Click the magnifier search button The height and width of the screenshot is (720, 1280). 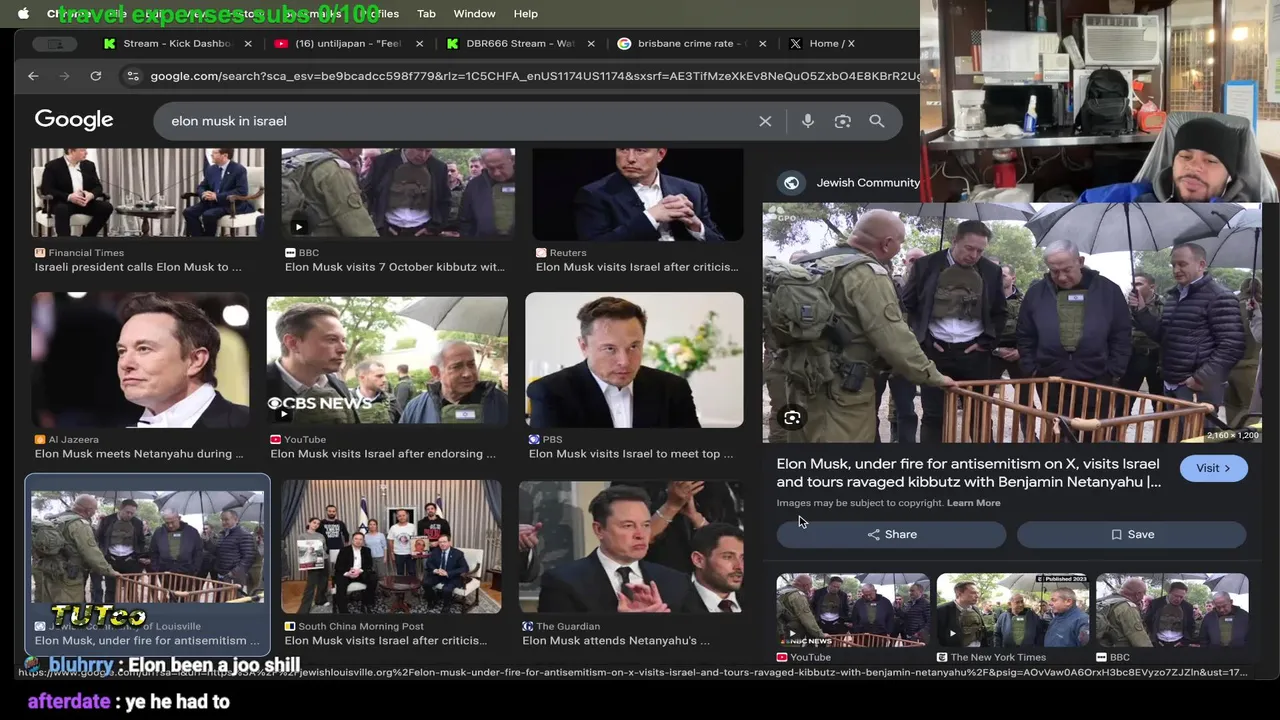[877, 121]
